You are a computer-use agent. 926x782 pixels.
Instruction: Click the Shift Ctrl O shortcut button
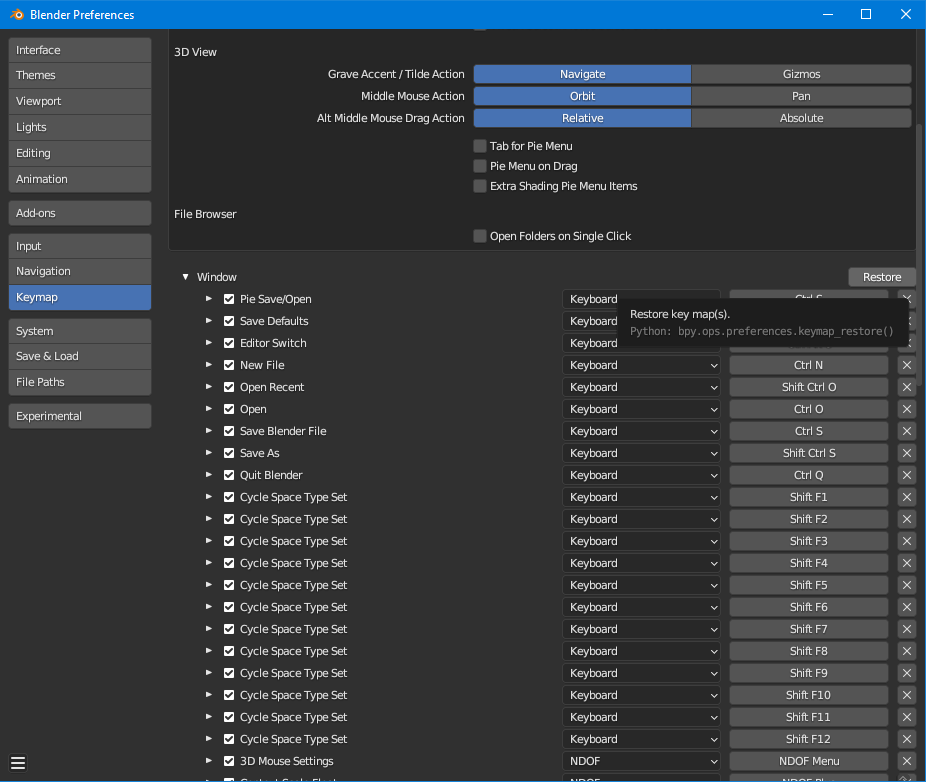[808, 387]
